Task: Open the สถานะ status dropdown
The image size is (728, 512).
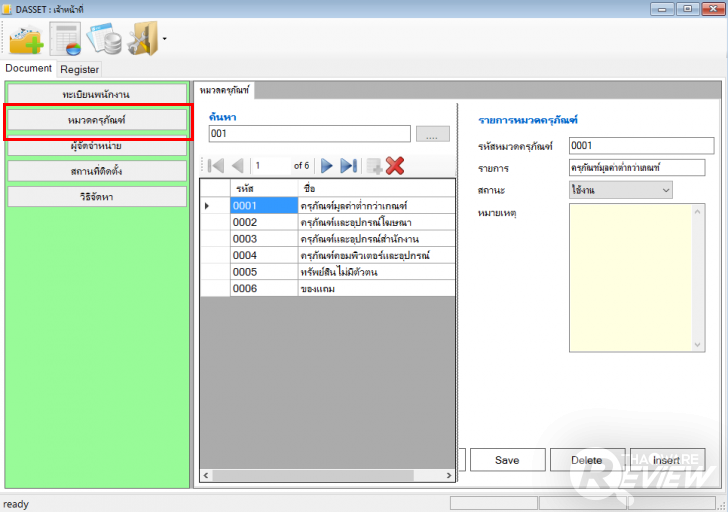Action: click(x=620, y=190)
